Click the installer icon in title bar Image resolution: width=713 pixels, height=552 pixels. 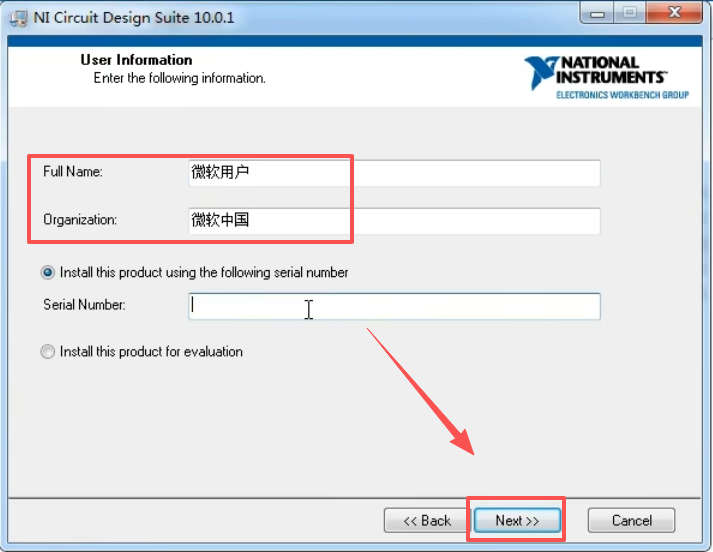19,18
